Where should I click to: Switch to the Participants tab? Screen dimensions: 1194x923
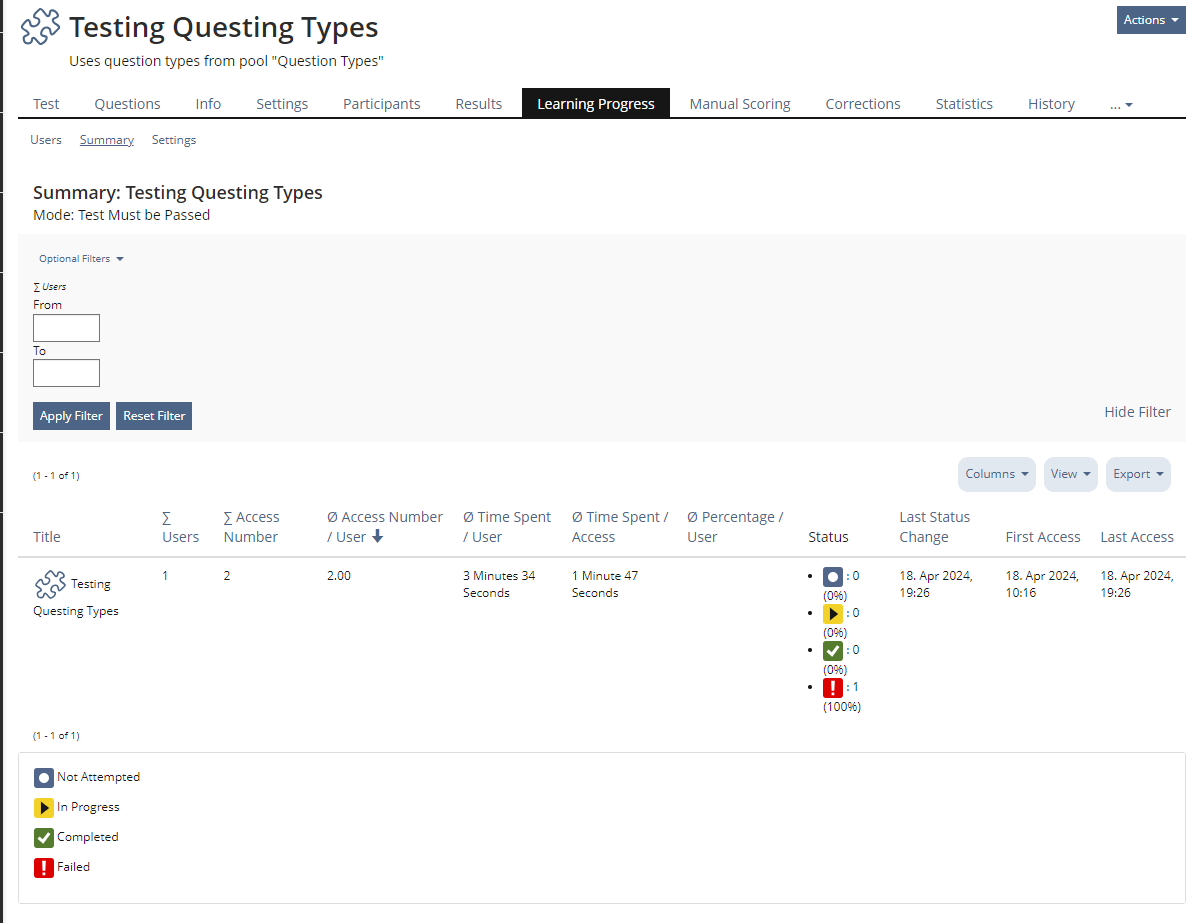click(x=381, y=104)
